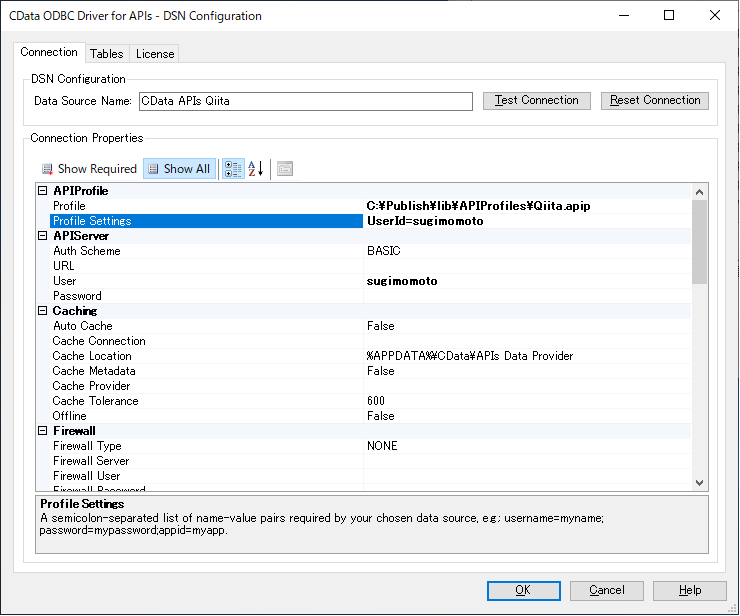740x616 pixels.
Task: Click the Qiita.apip profile path value
Action: click(x=478, y=206)
